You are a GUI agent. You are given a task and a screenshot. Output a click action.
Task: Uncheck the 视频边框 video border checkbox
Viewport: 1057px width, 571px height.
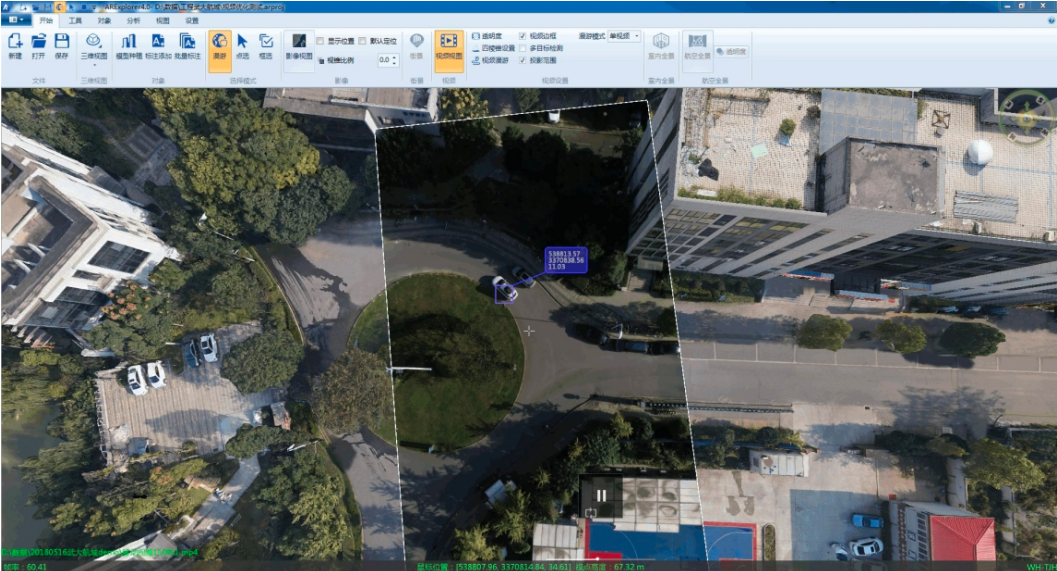tap(522, 36)
